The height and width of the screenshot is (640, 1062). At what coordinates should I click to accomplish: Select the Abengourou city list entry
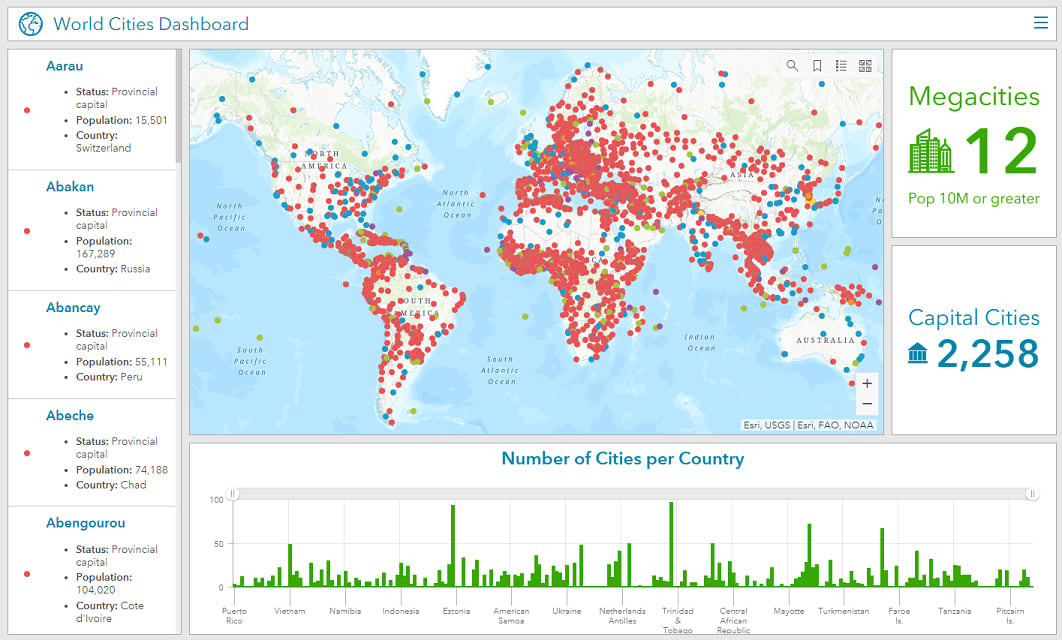click(92, 571)
